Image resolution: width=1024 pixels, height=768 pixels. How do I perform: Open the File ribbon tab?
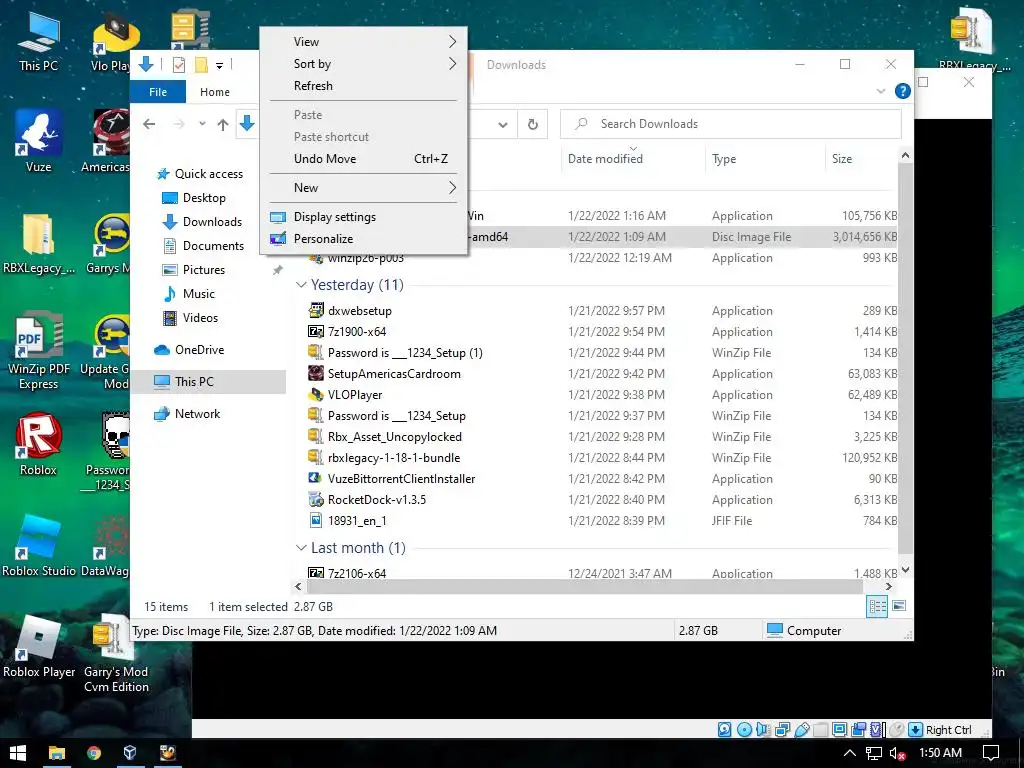click(158, 92)
